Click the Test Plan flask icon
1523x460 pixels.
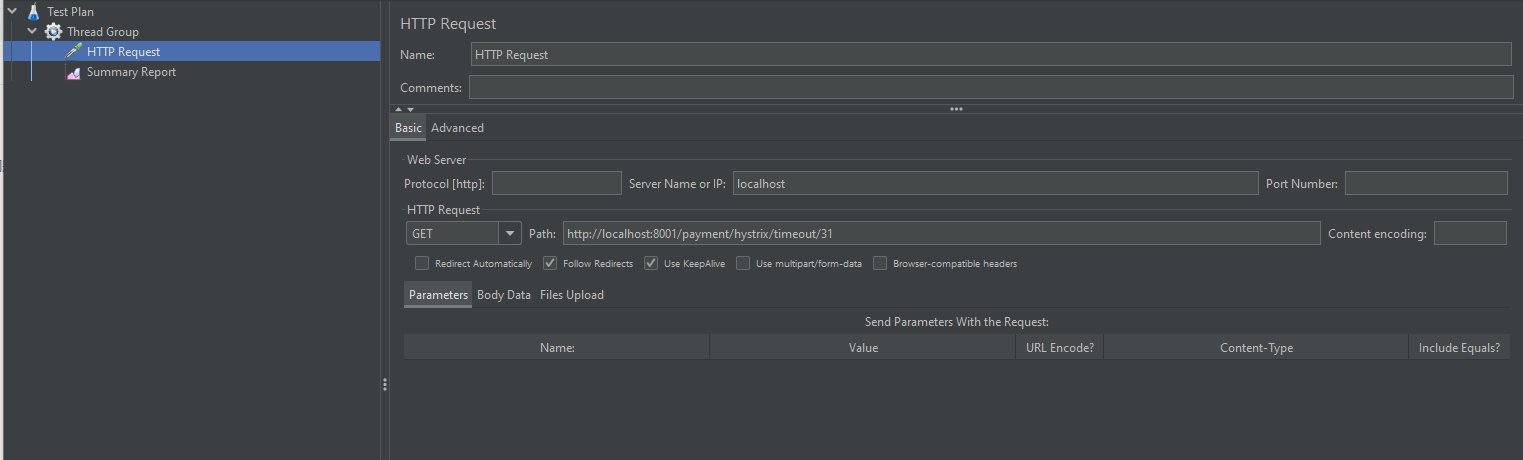(x=33, y=12)
